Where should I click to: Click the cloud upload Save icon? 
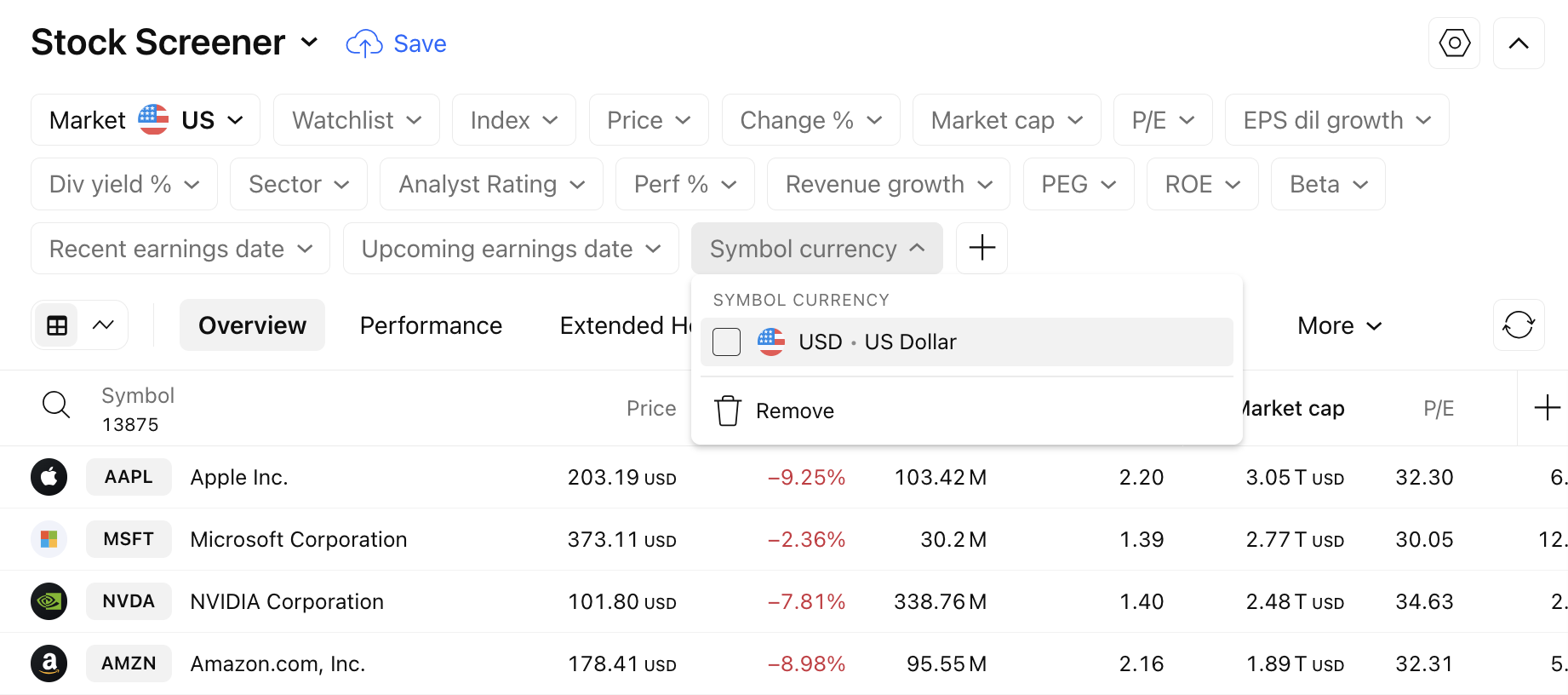(x=364, y=43)
